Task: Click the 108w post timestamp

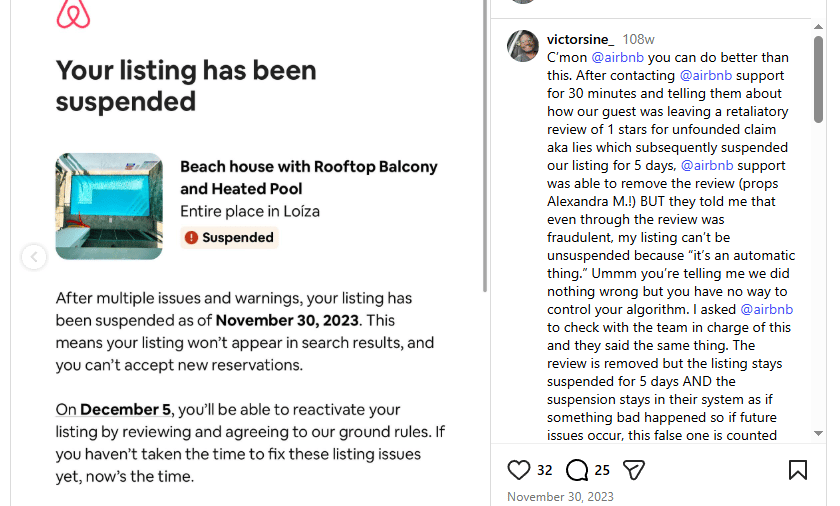Action: [x=638, y=39]
